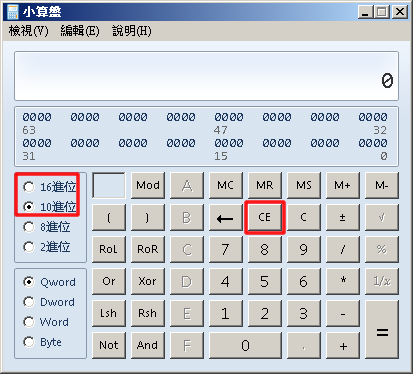Click the digit 5 key
The width and height of the screenshot is (413, 374).
(x=265, y=281)
